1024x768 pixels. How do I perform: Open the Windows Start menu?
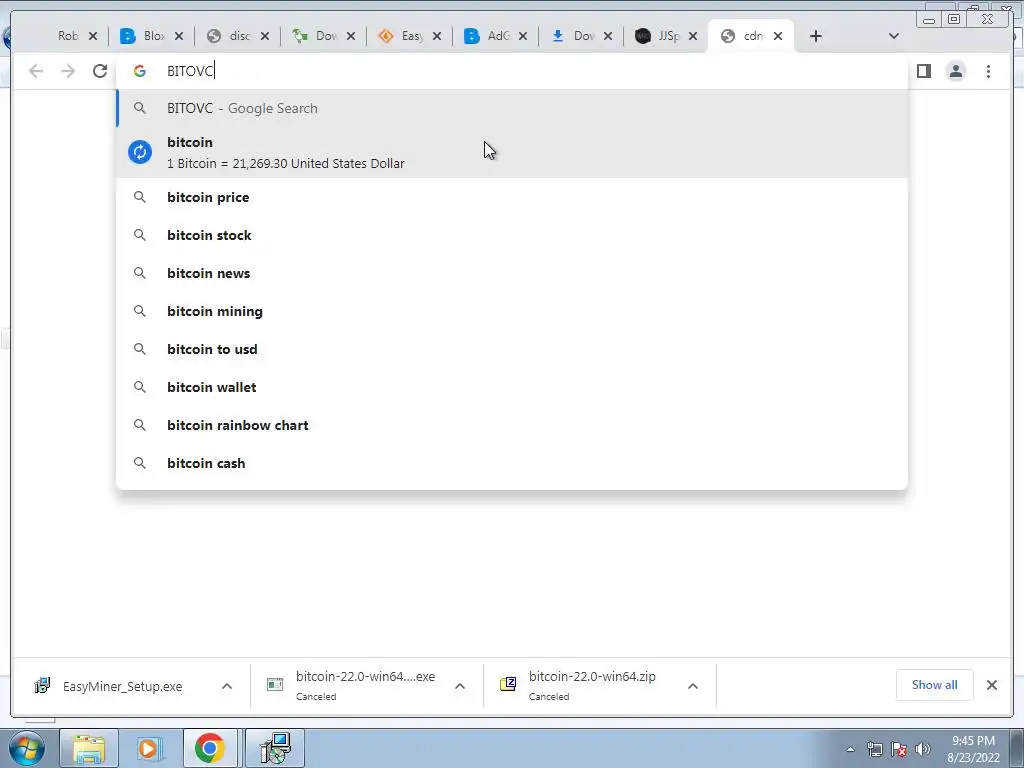tap(27, 748)
